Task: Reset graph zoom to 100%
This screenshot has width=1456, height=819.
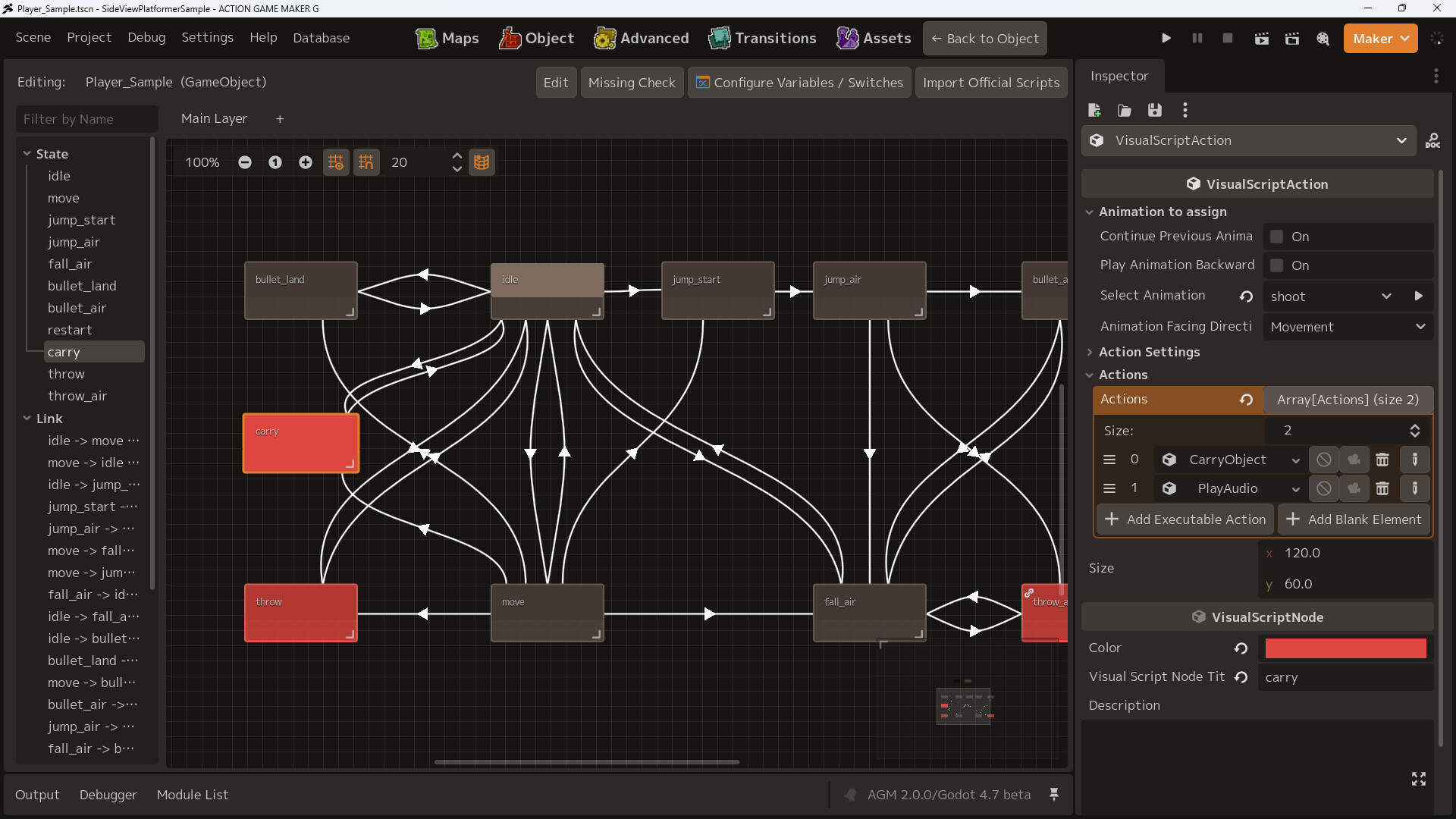Action: (275, 162)
